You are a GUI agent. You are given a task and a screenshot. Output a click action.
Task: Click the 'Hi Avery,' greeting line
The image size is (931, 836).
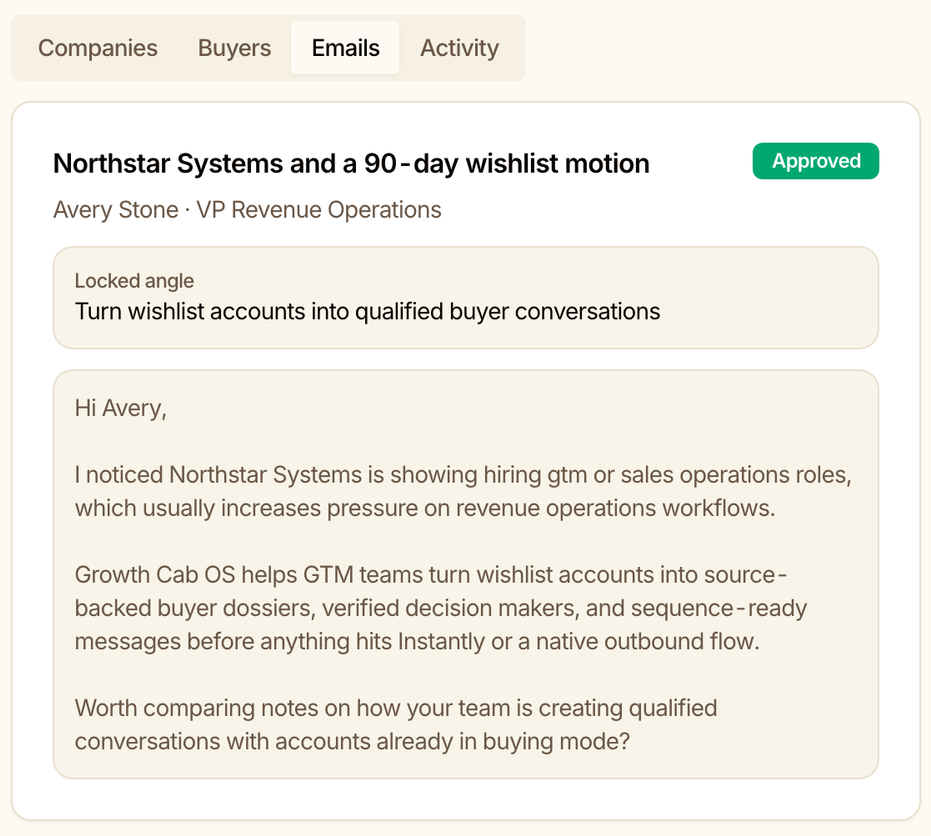pyautogui.click(x=121, y=408)
